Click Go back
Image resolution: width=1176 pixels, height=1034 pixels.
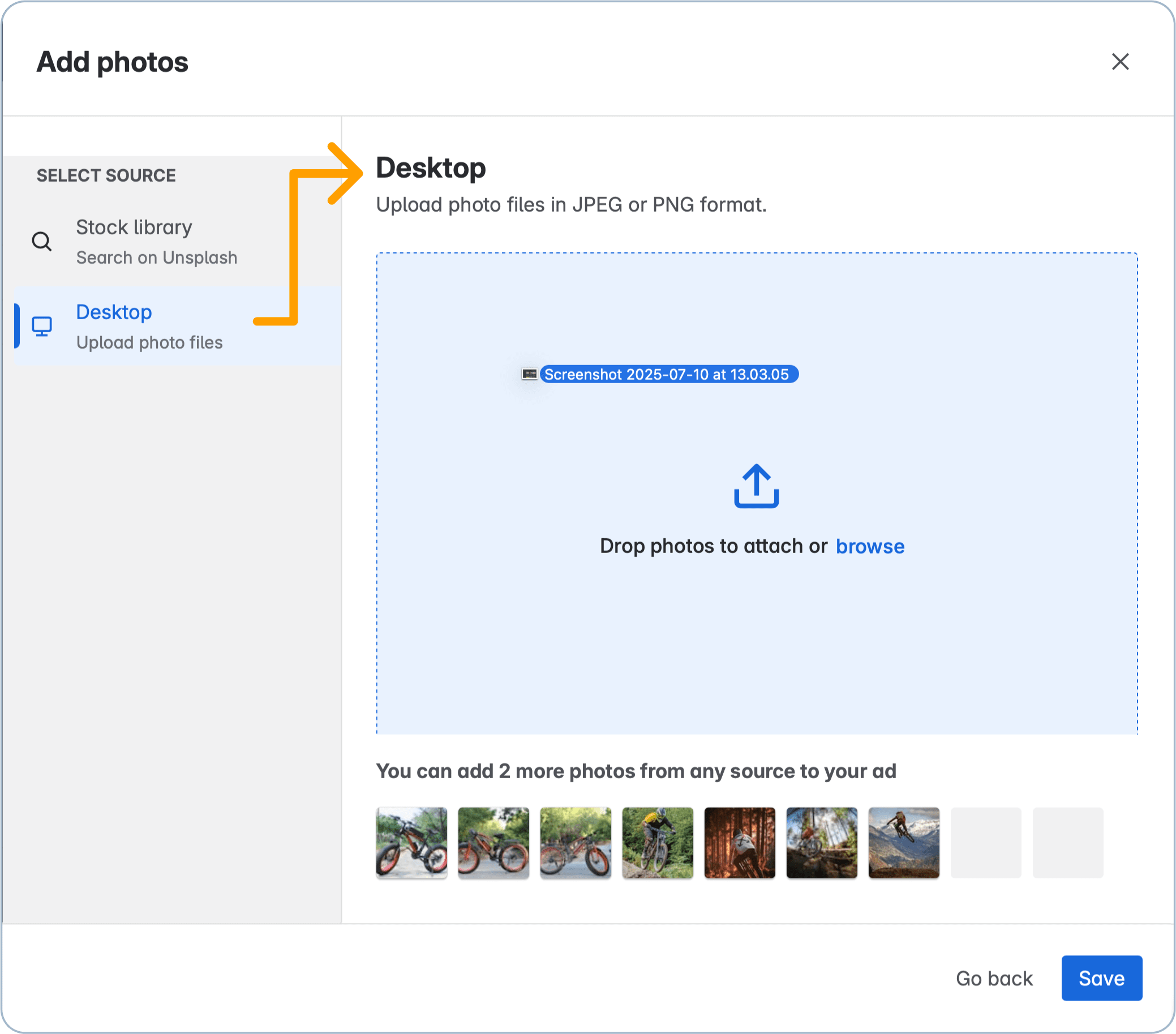tap(994, 978)
